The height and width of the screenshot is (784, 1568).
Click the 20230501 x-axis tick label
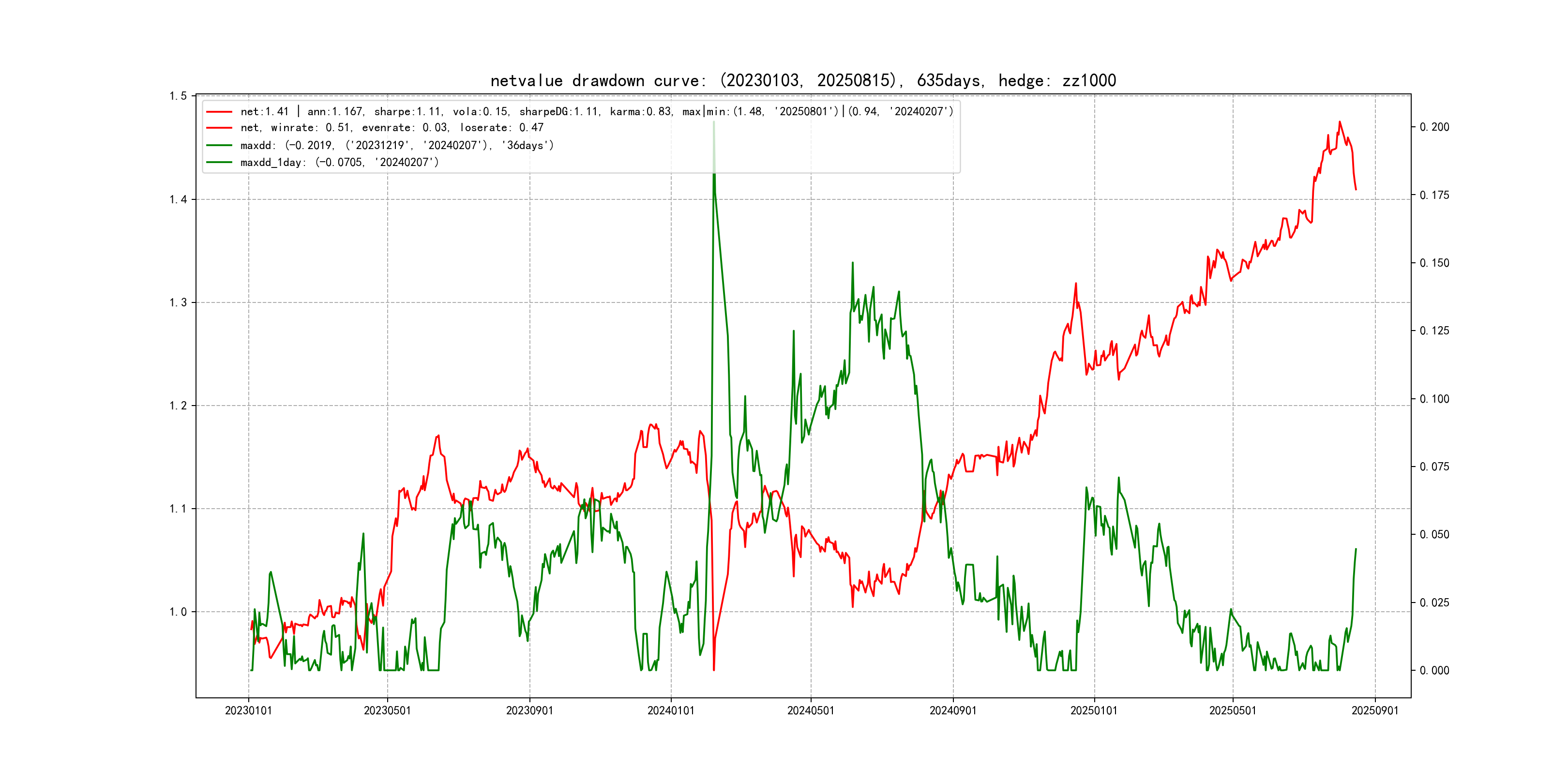point(387,710)
